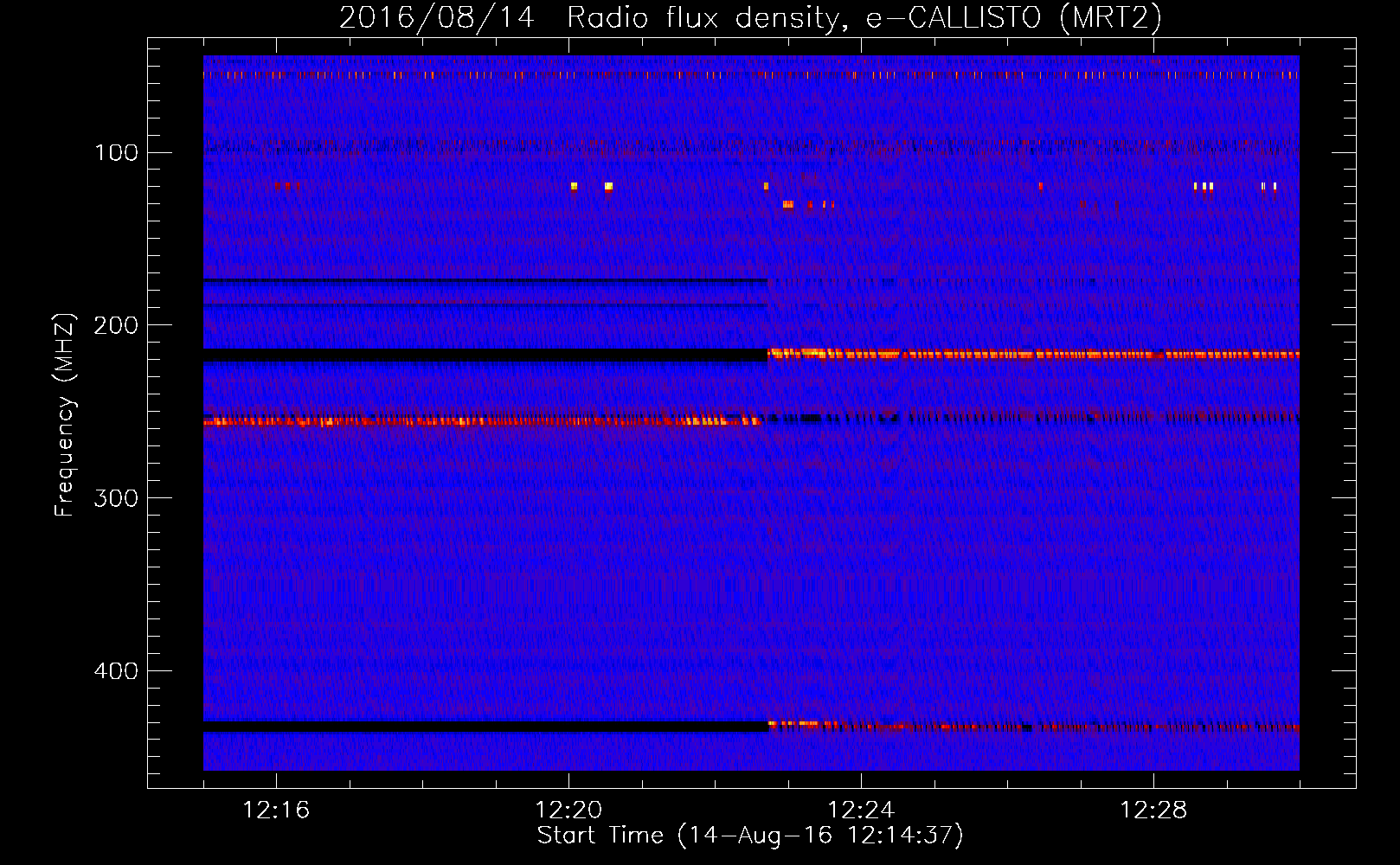Image resolution: width=1400 pixels, height=865 pixels.
Task: Click the black band near 432 MHz
Action: coord(485,727)
